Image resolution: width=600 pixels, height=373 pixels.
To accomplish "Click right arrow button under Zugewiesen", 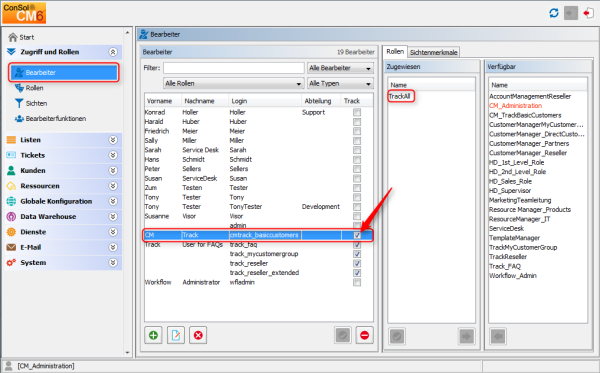I will [x=467, y=337].
